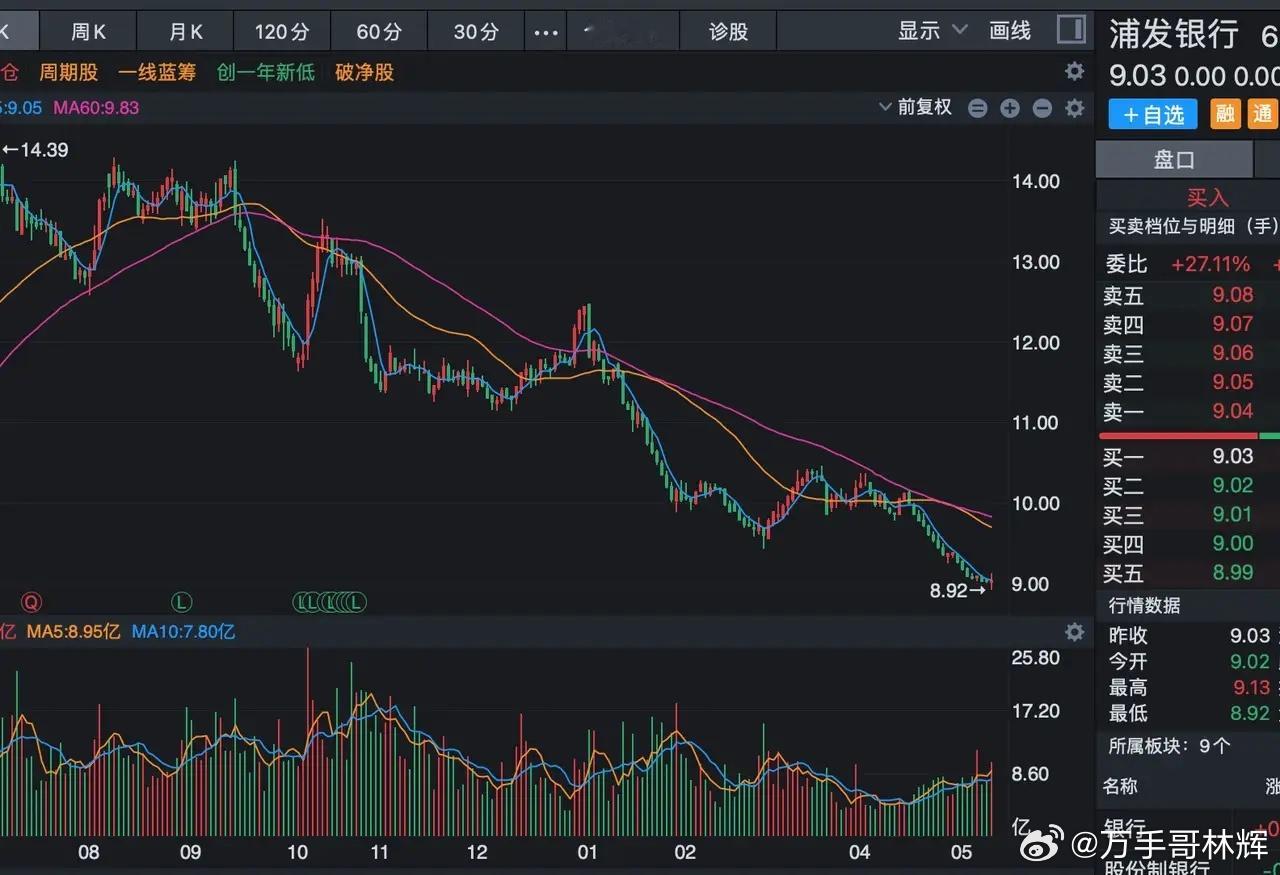Select the 120分 timeframe tab

(282, 32)
